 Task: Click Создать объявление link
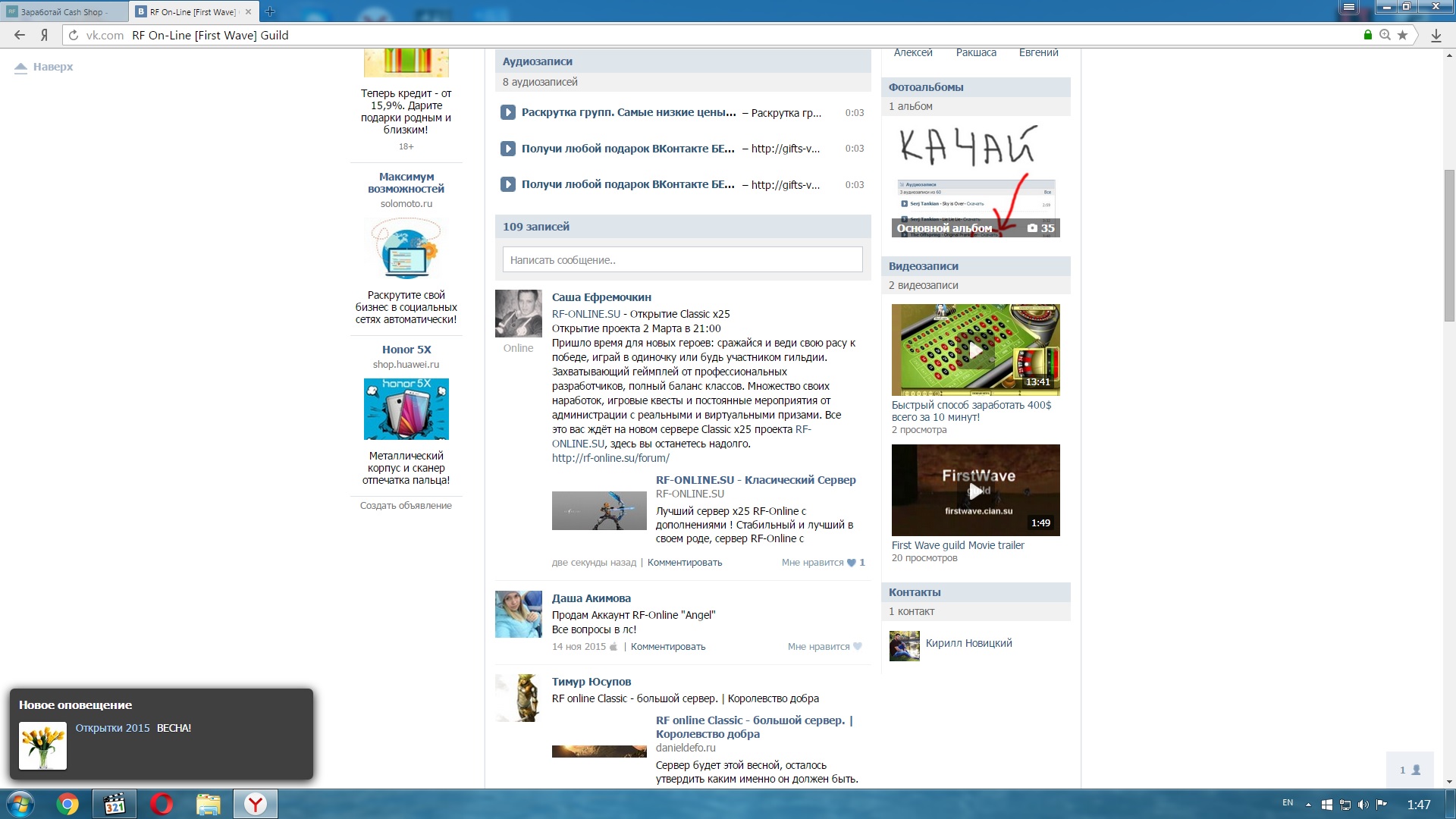tap(406, 506)
